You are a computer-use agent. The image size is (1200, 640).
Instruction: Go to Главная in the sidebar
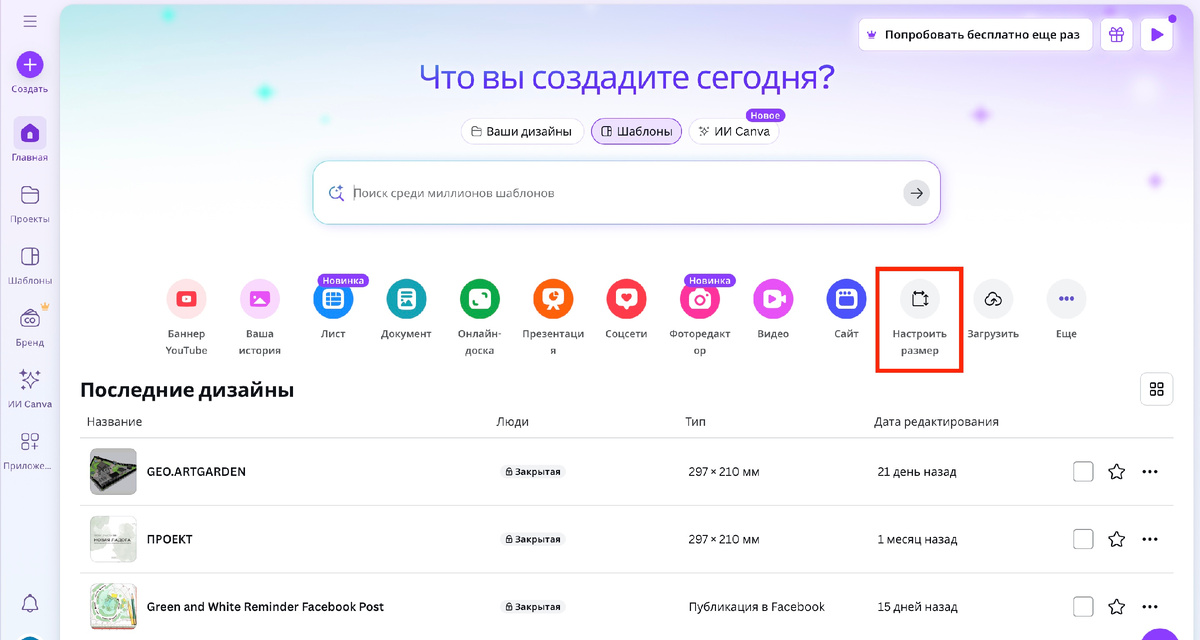[x=30, y=140]
